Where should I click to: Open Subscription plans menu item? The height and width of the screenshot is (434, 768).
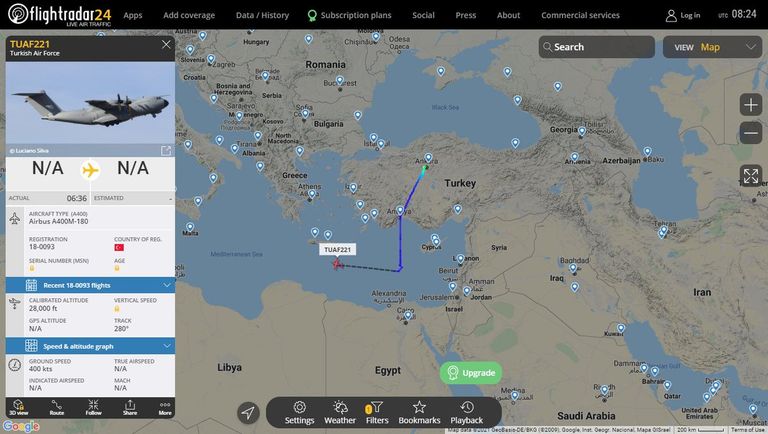349,15
